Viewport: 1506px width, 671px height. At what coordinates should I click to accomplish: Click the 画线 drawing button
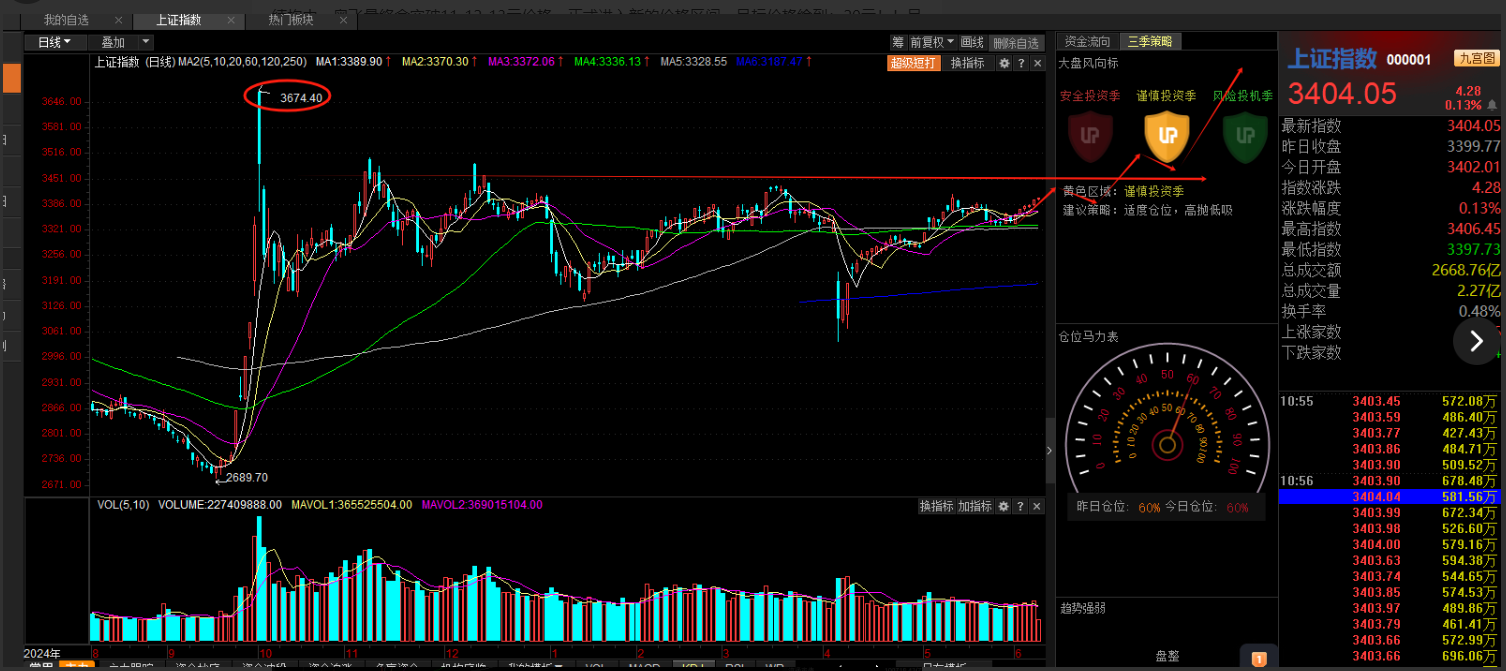click(x=972, y=42)
